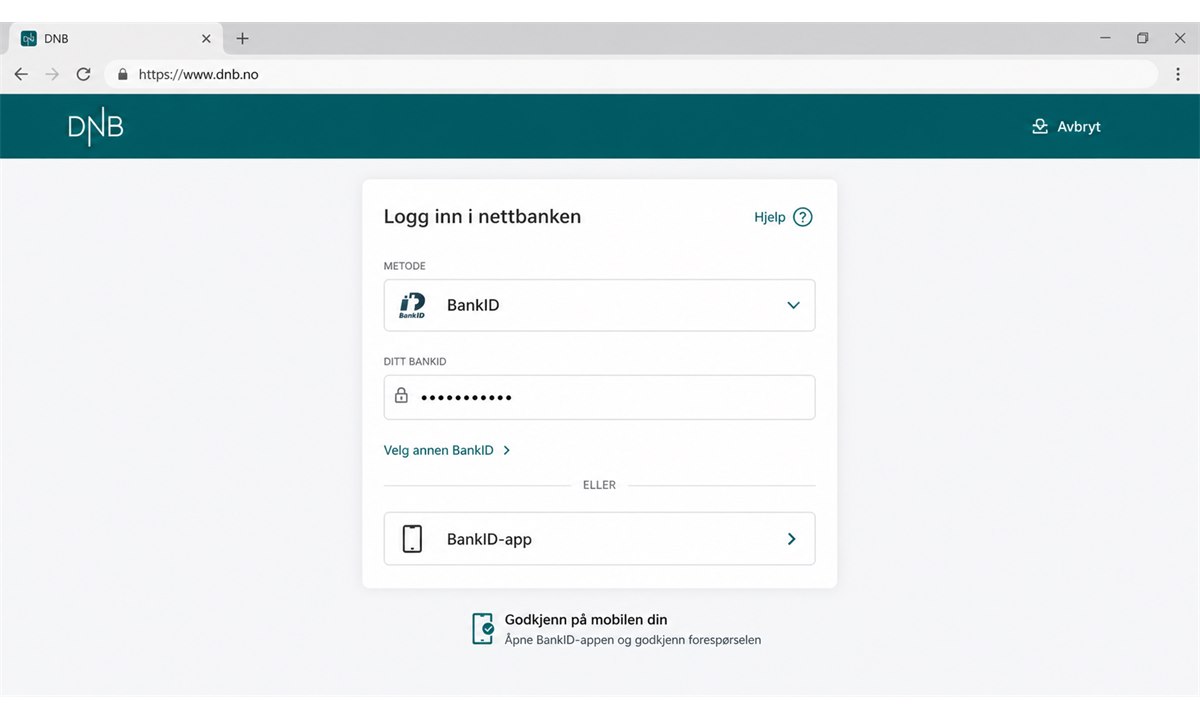This screenshot has width=1200, height=720.
Task: Select the DNB browser tab
Action: click(x=116, y=39)
